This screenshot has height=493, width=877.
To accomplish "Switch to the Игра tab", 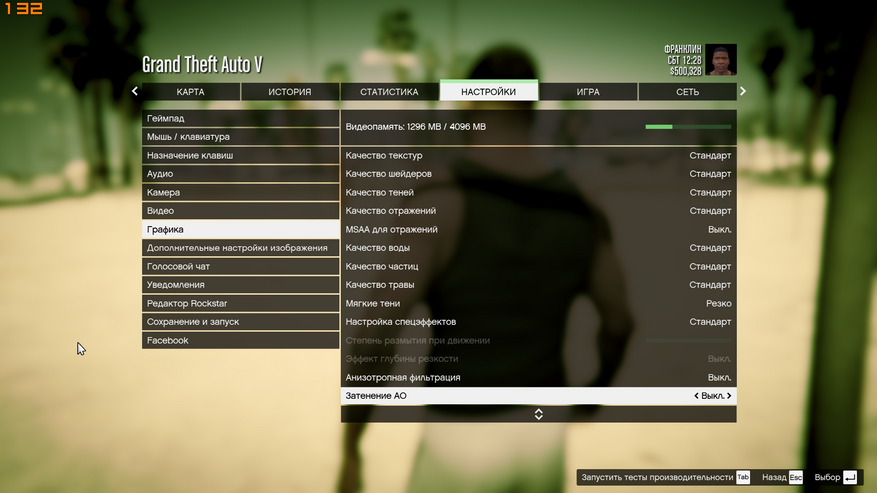I will [x=588, y=92].
